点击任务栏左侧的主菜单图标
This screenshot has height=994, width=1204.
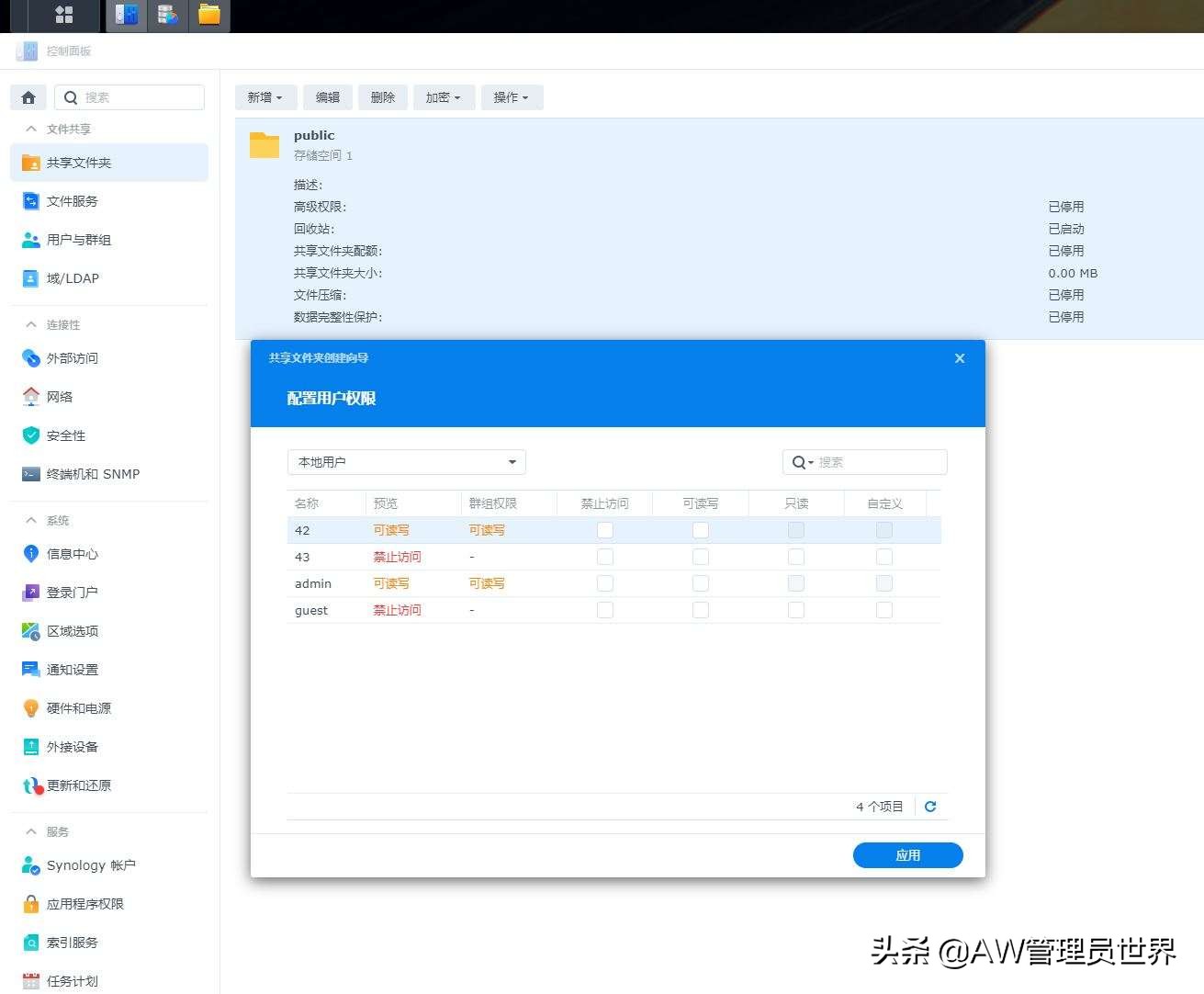64,15
